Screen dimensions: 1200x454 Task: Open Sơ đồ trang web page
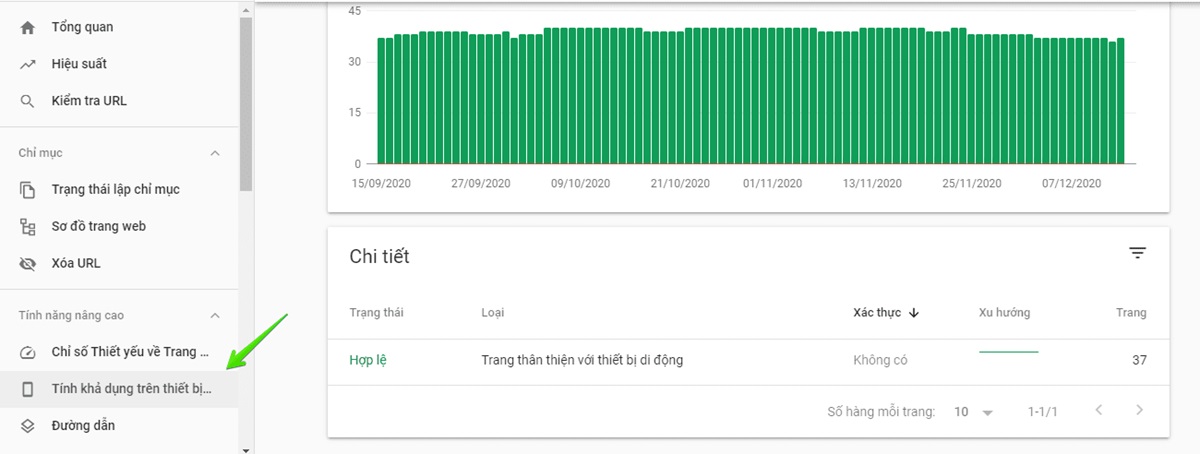pyautogui.click(x=98, y=226)
